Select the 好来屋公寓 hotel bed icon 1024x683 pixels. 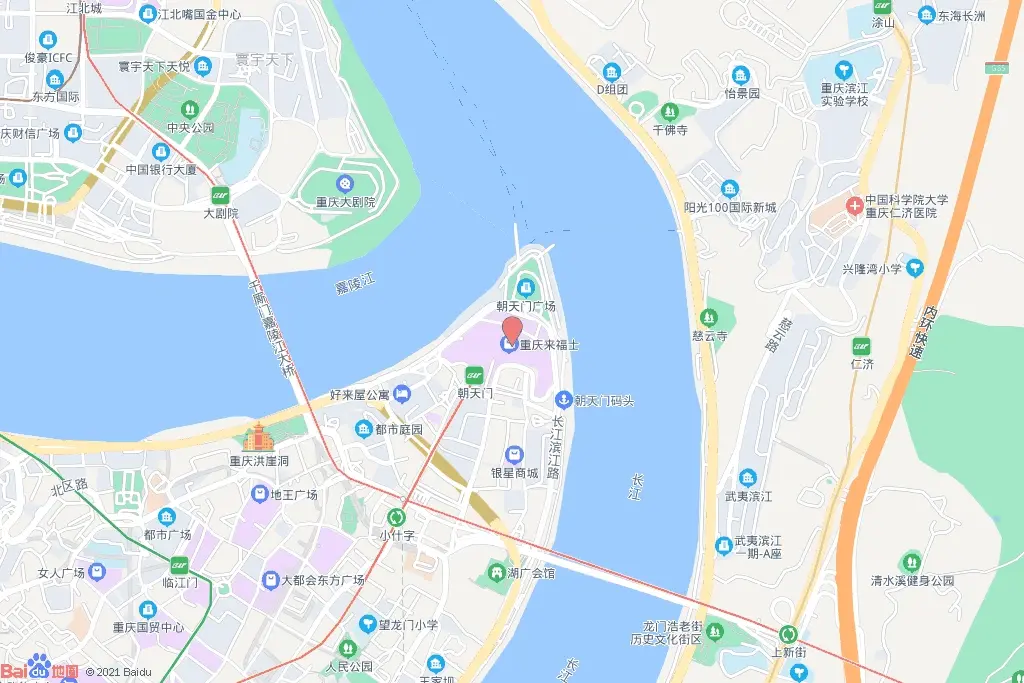(402, 394)
